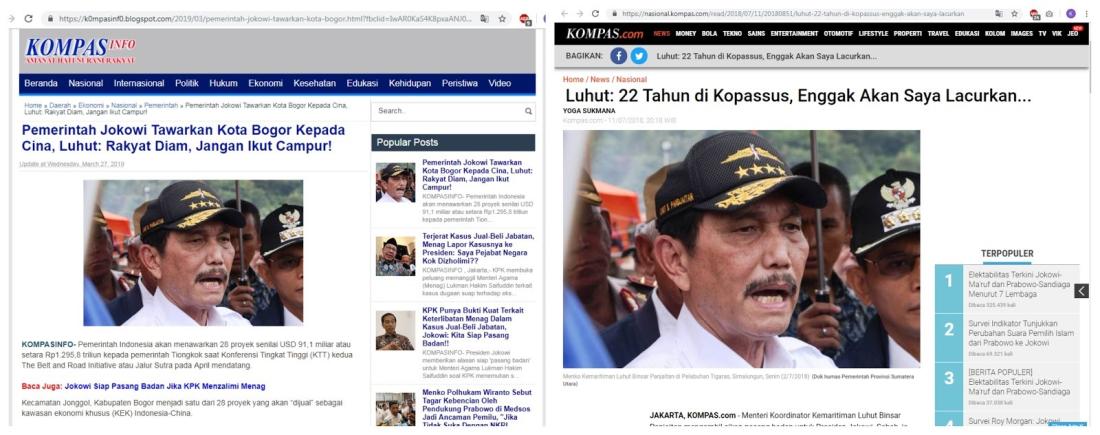Click the large Luhut photo in the Kompas.com article
The image size is (1100, 435).
tap(741, 249)
